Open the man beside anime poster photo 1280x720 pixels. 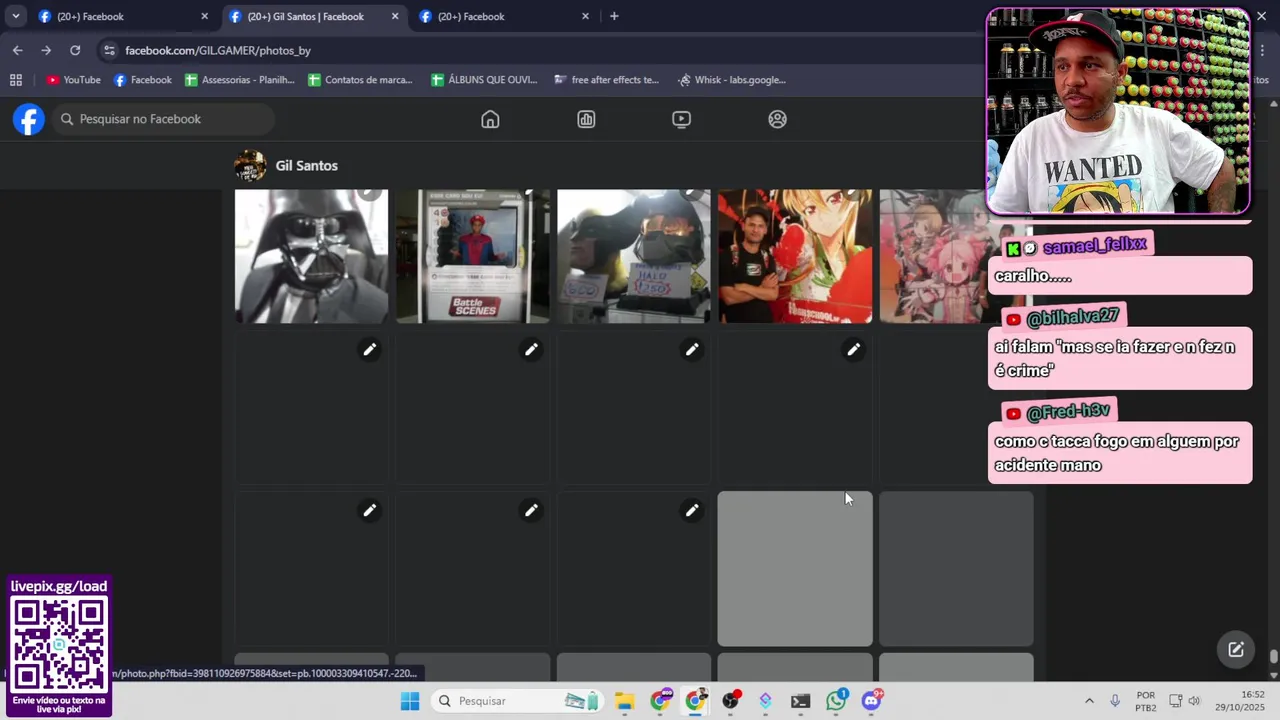(x=795, y=256)
